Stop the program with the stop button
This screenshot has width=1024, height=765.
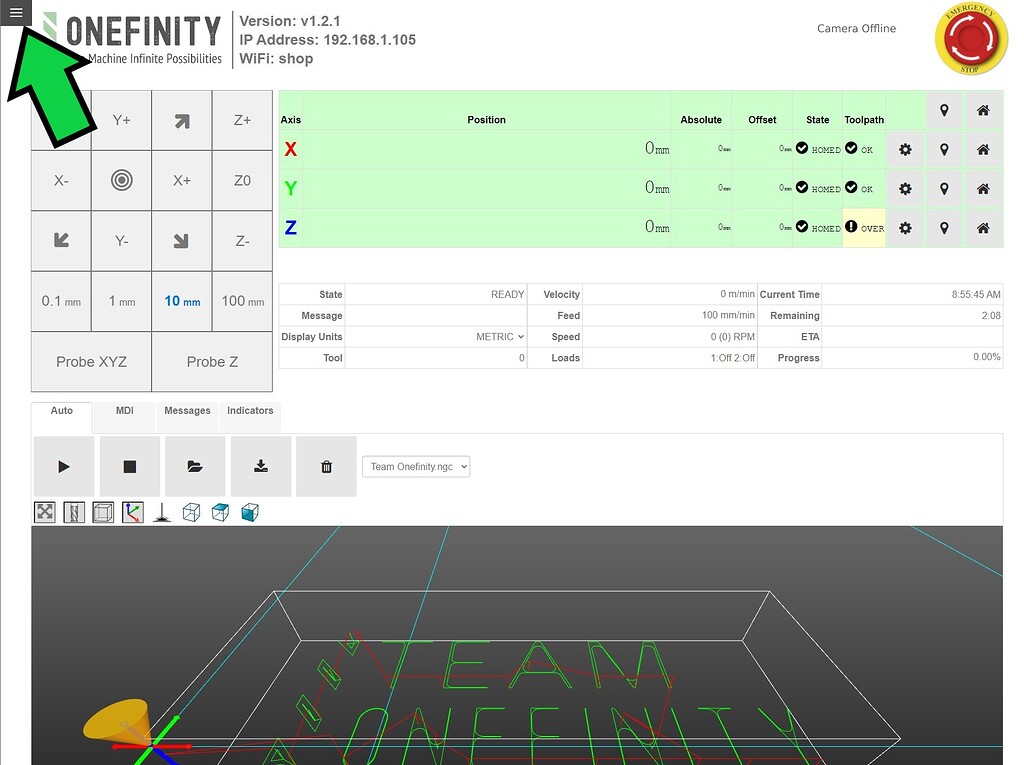(129, 466)
